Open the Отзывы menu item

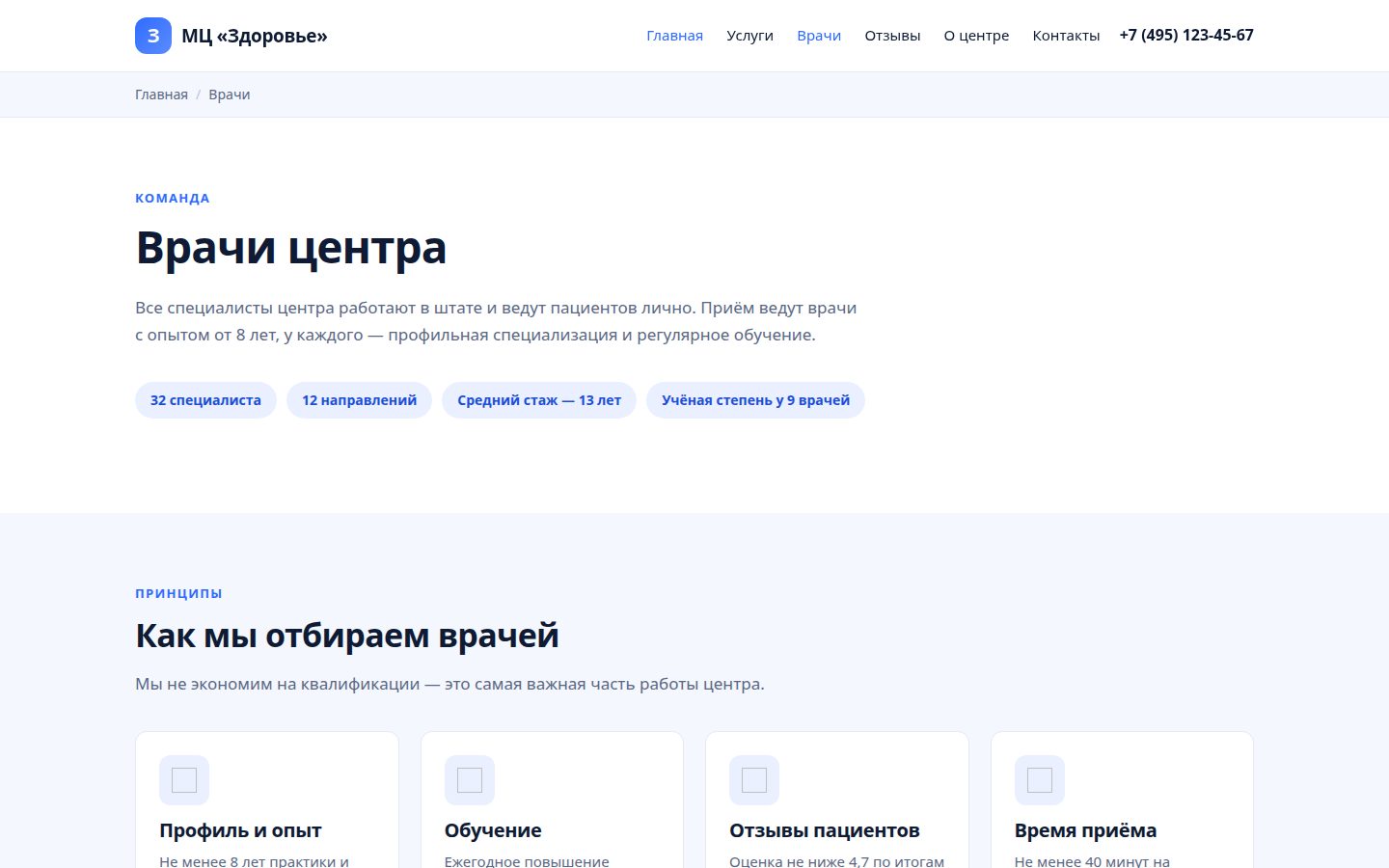[892, 36]
